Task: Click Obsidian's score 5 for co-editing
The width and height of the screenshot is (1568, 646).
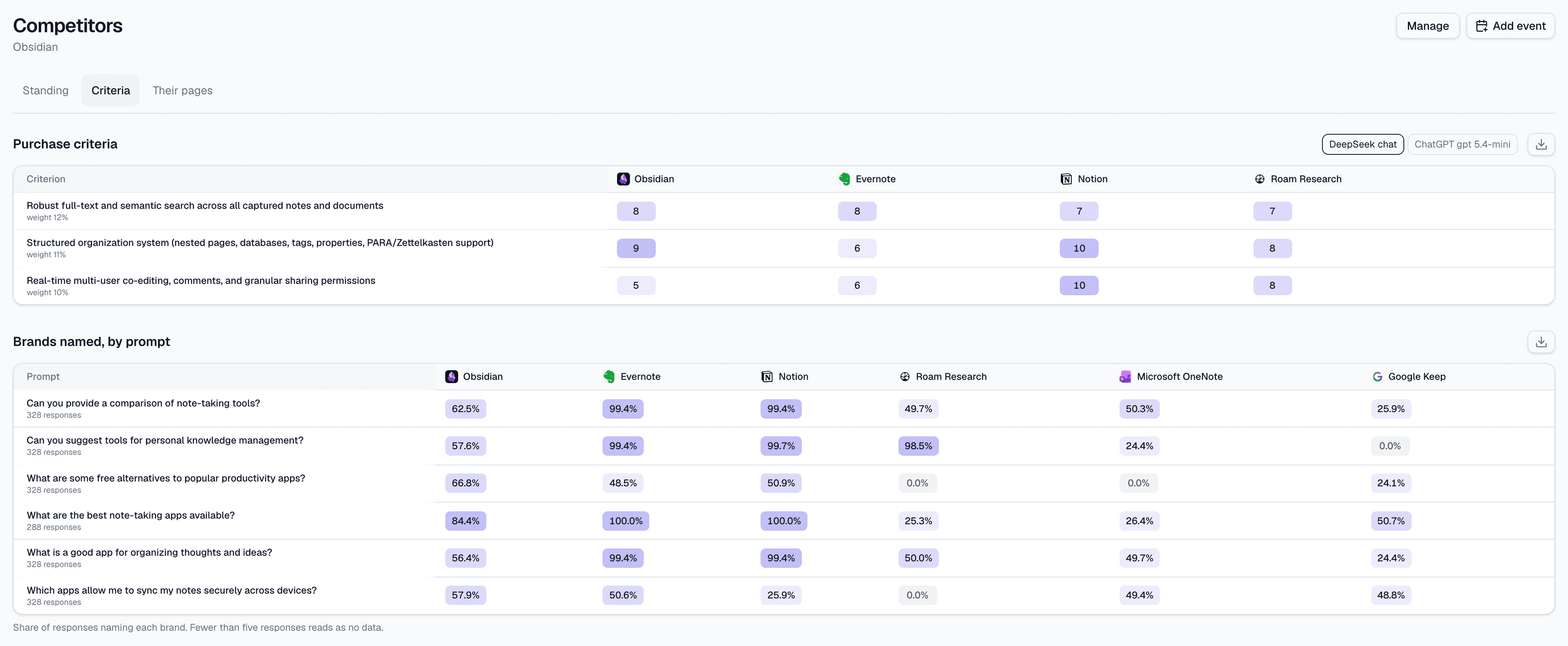Action: 636,285
